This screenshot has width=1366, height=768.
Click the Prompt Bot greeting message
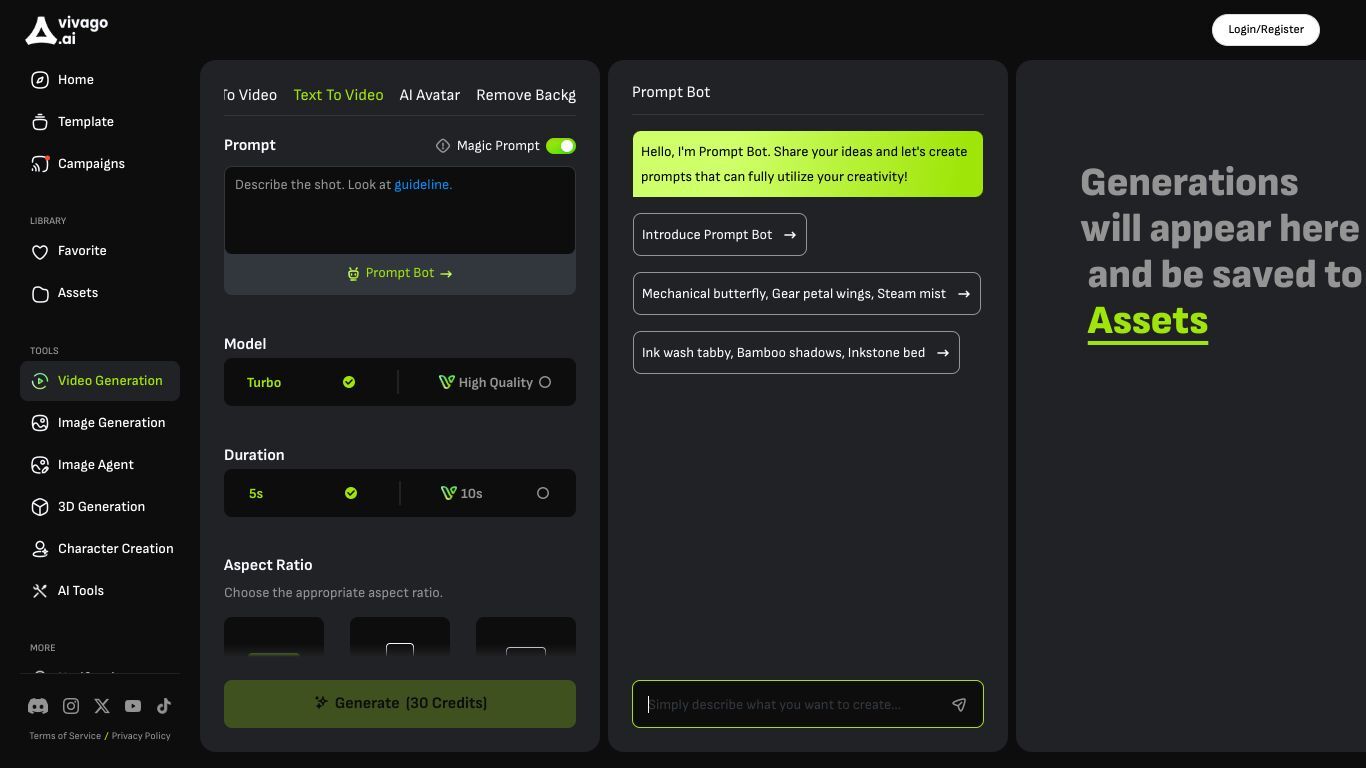coord(808,164)
